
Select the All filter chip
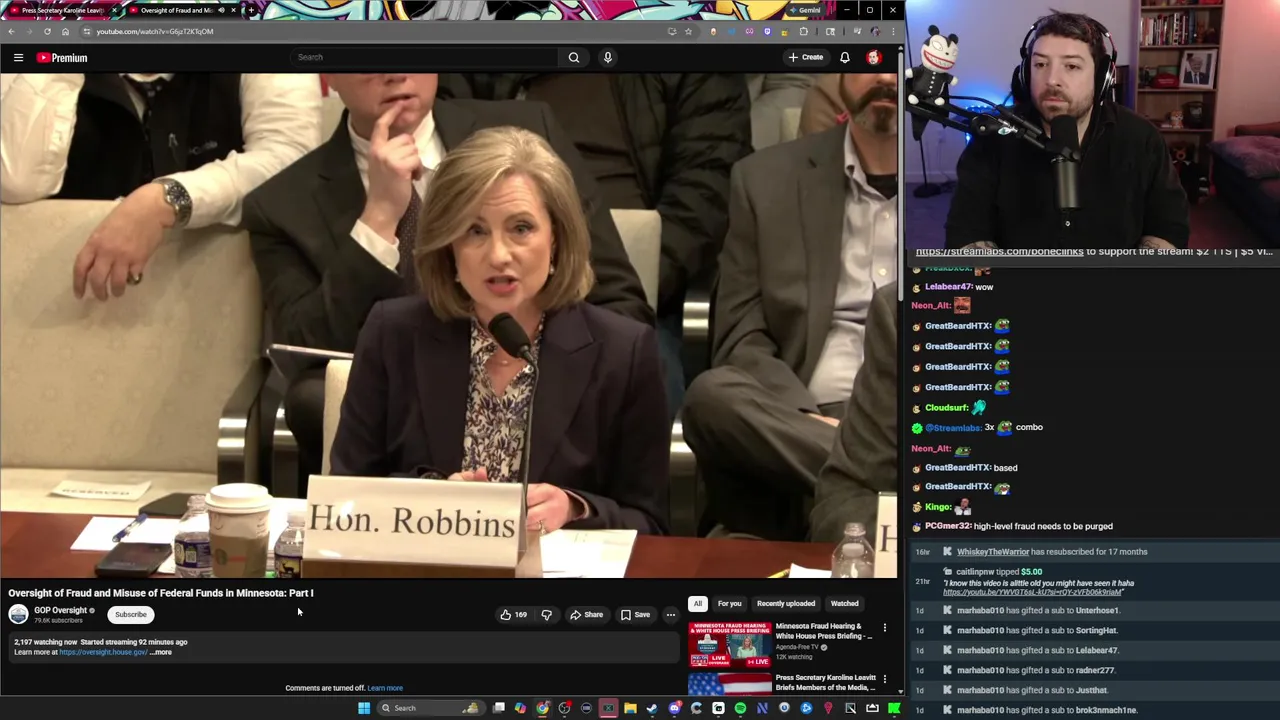(698, 604)
